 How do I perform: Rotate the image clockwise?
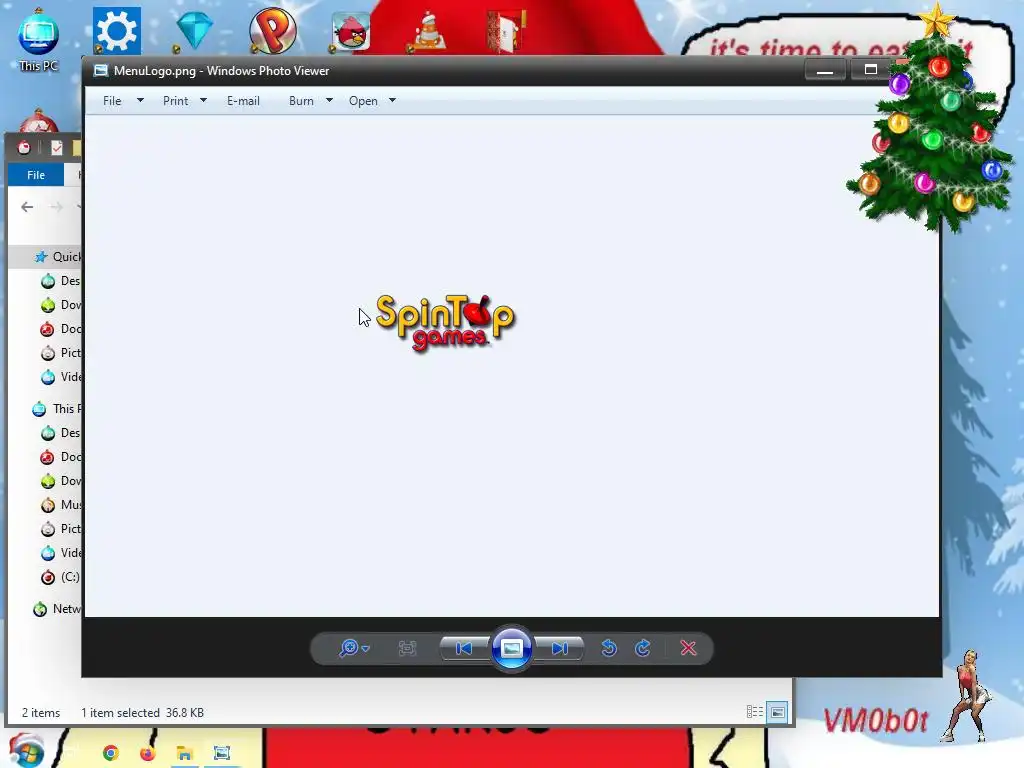[643, 648]
